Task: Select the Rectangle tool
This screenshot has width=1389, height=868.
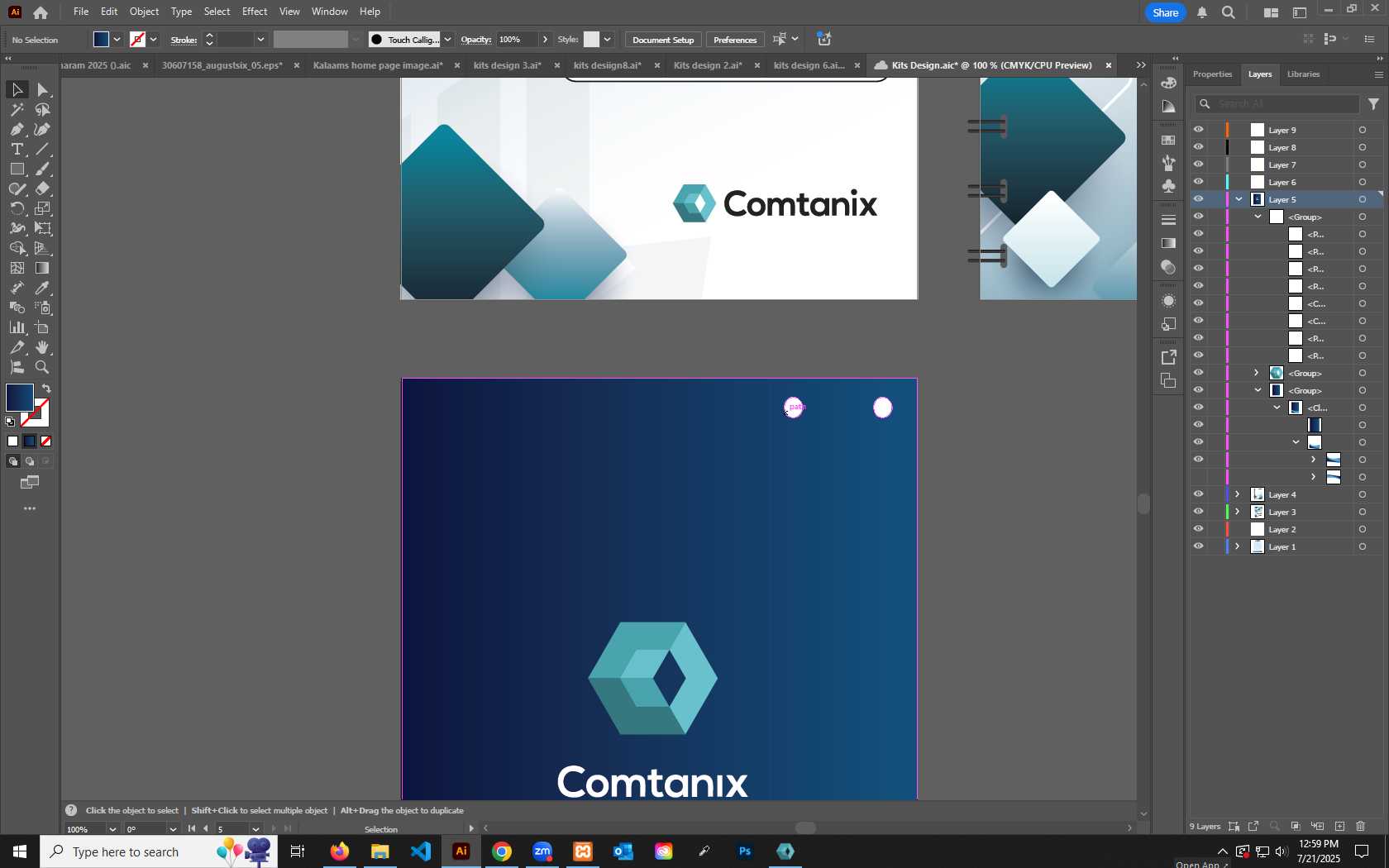Action: (x=17, y=169)
